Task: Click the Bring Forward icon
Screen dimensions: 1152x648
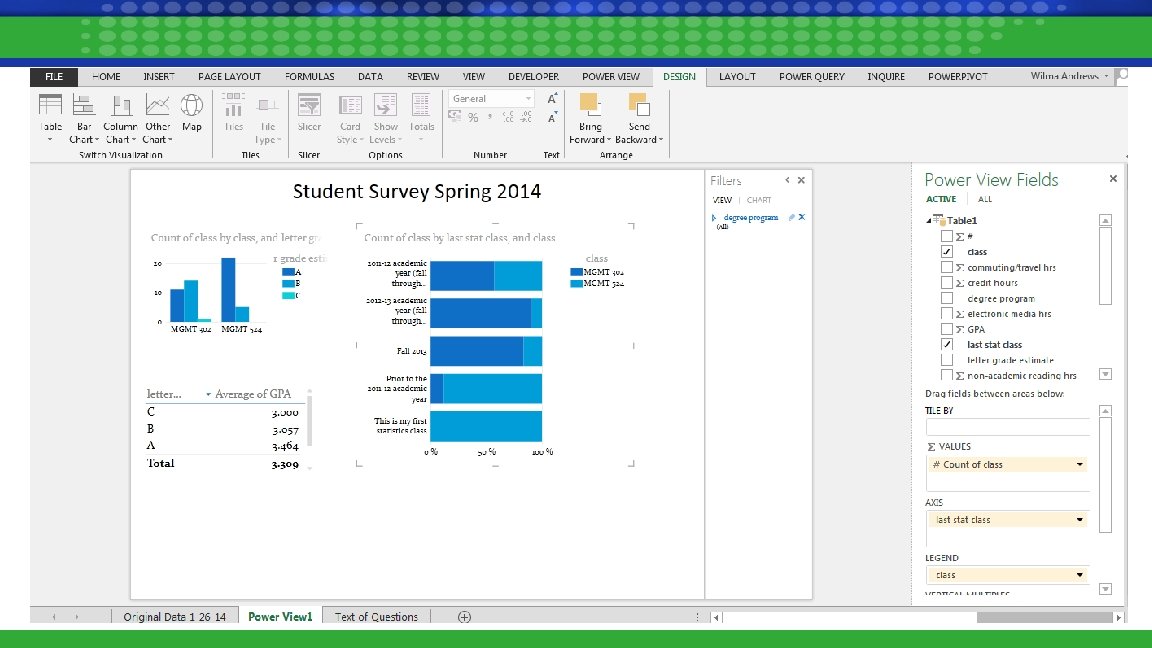Action: [589, 104]
